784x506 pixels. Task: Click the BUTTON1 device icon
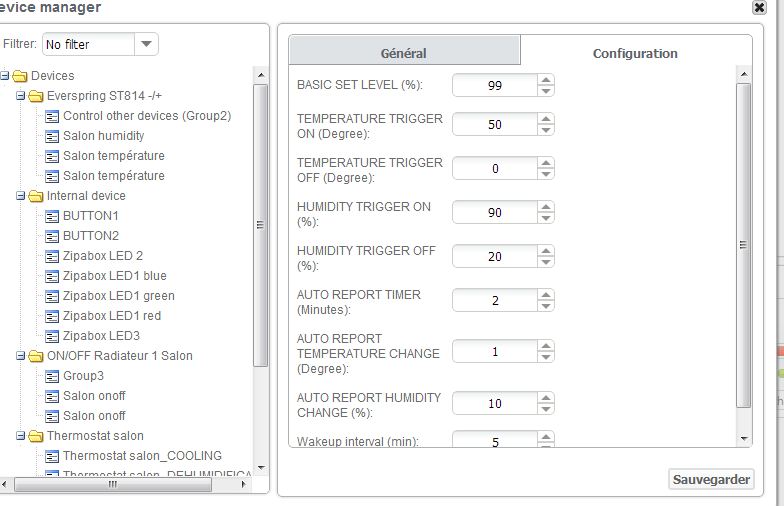pos(52,216)
